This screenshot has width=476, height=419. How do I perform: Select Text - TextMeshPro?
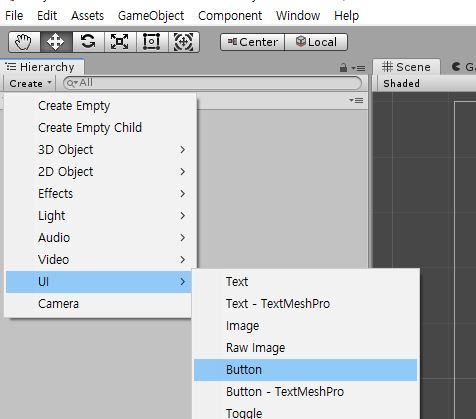(x=305, y=304)
